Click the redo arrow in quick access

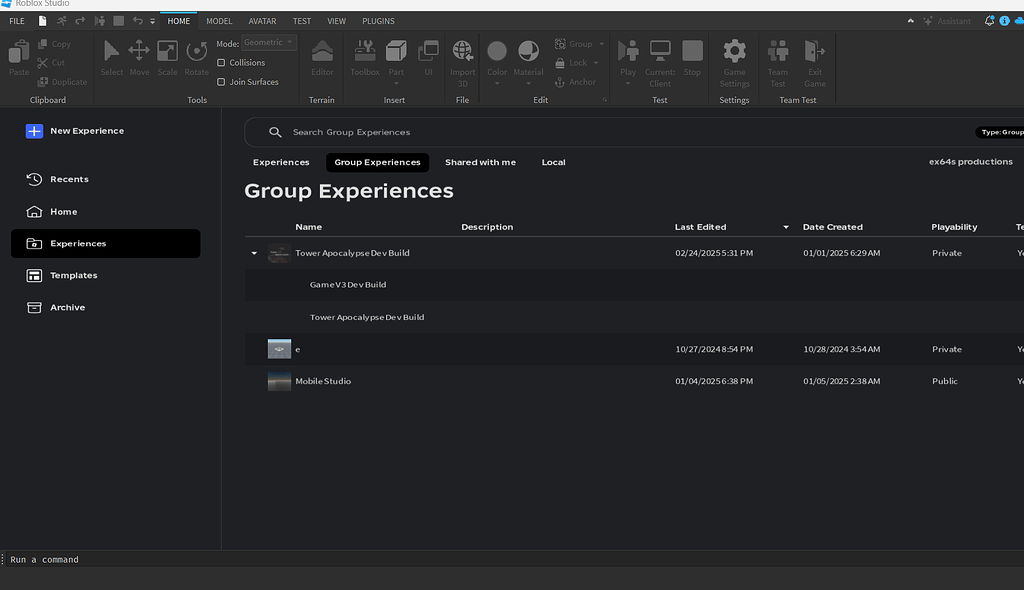click(x=80, y=21)
